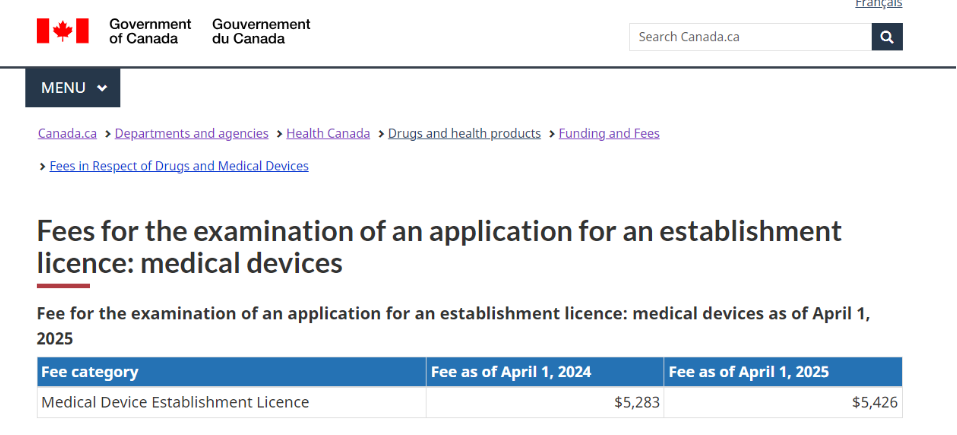Open Fees in Respect of Drugs and Medical Devices
Screen dimensions: 957x435
click(179, 166)
